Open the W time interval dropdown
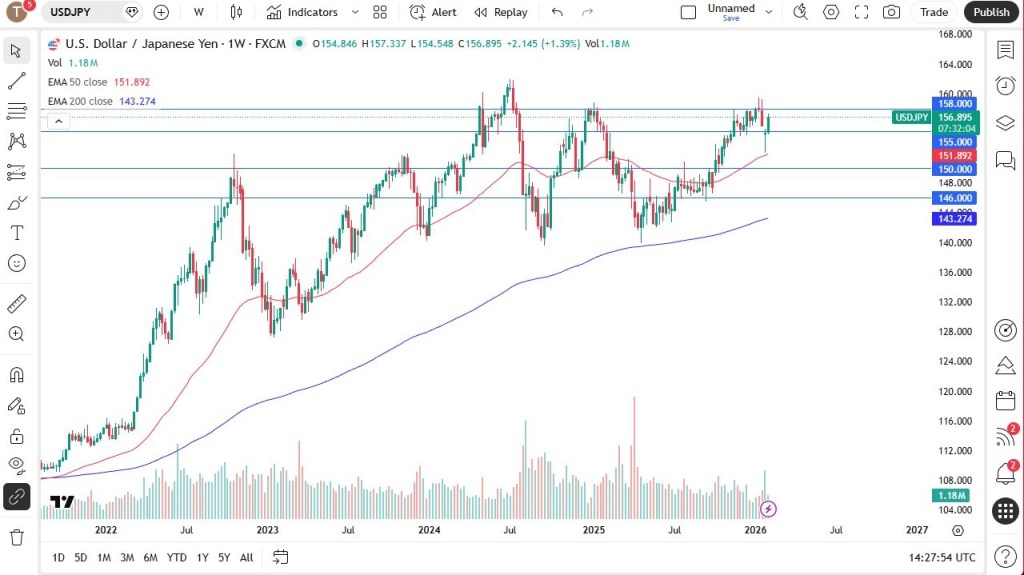The width and height of the screenshot is (1024, 575). (199, 12)
